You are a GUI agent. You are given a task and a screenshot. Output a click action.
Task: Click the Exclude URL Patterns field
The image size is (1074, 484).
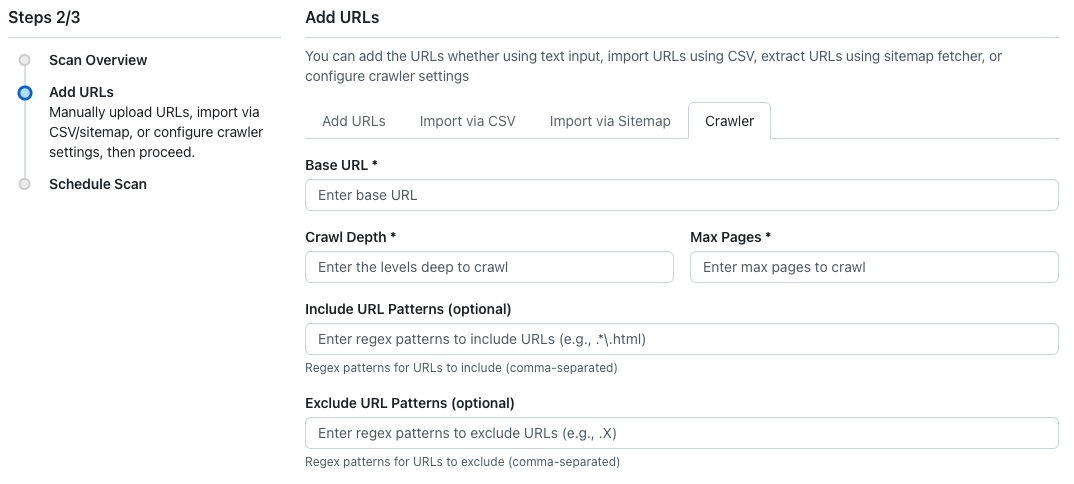click(x=681, y=433)
